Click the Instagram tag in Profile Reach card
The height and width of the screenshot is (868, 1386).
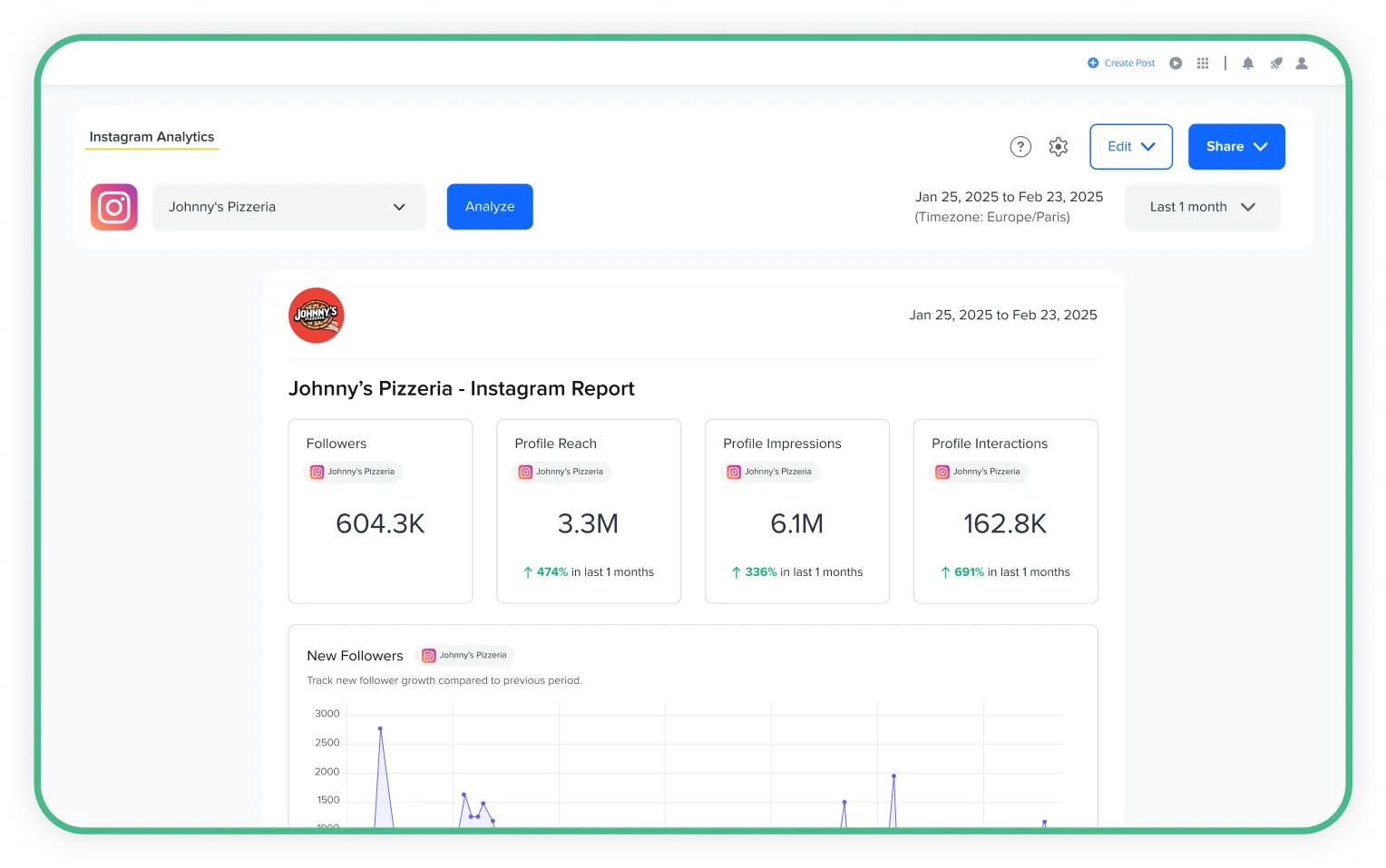[x=561, y=472]
